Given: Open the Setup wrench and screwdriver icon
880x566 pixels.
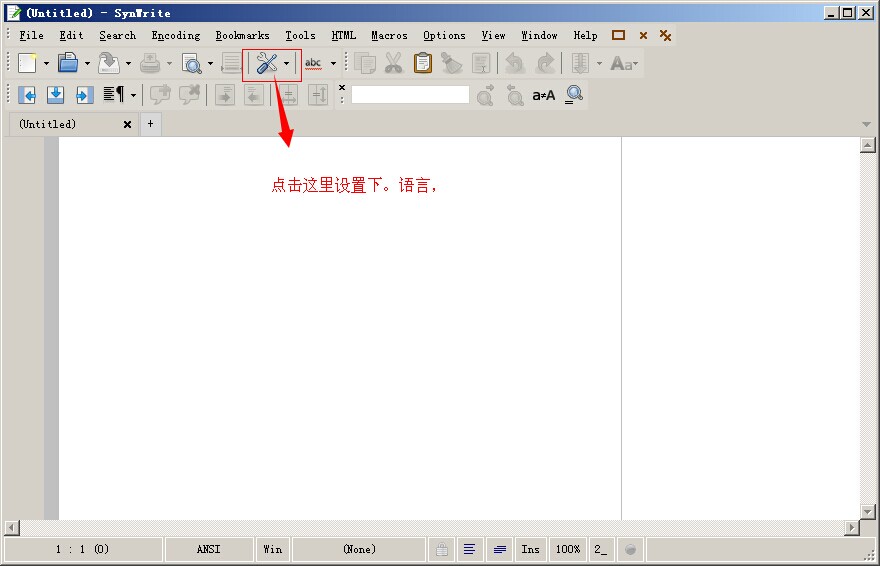Looking at the screenshot, I should pos(267,63).
